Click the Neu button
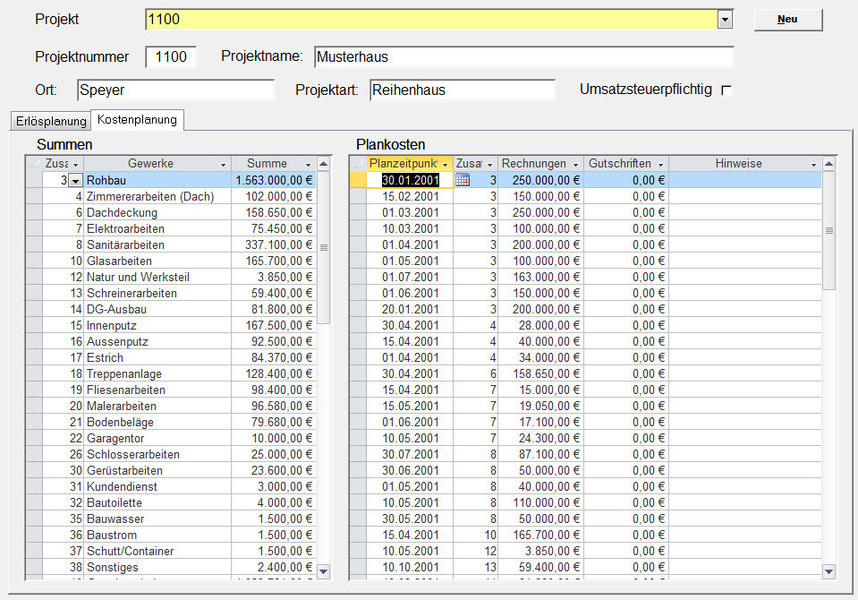 787,19
